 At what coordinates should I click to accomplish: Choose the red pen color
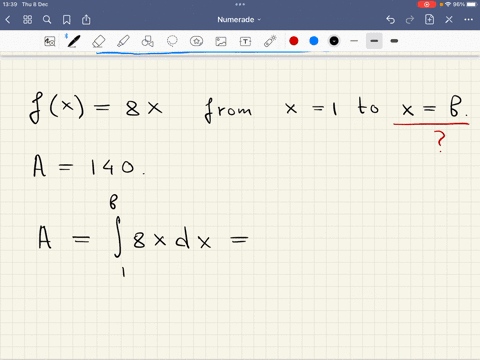click(294, 41)
